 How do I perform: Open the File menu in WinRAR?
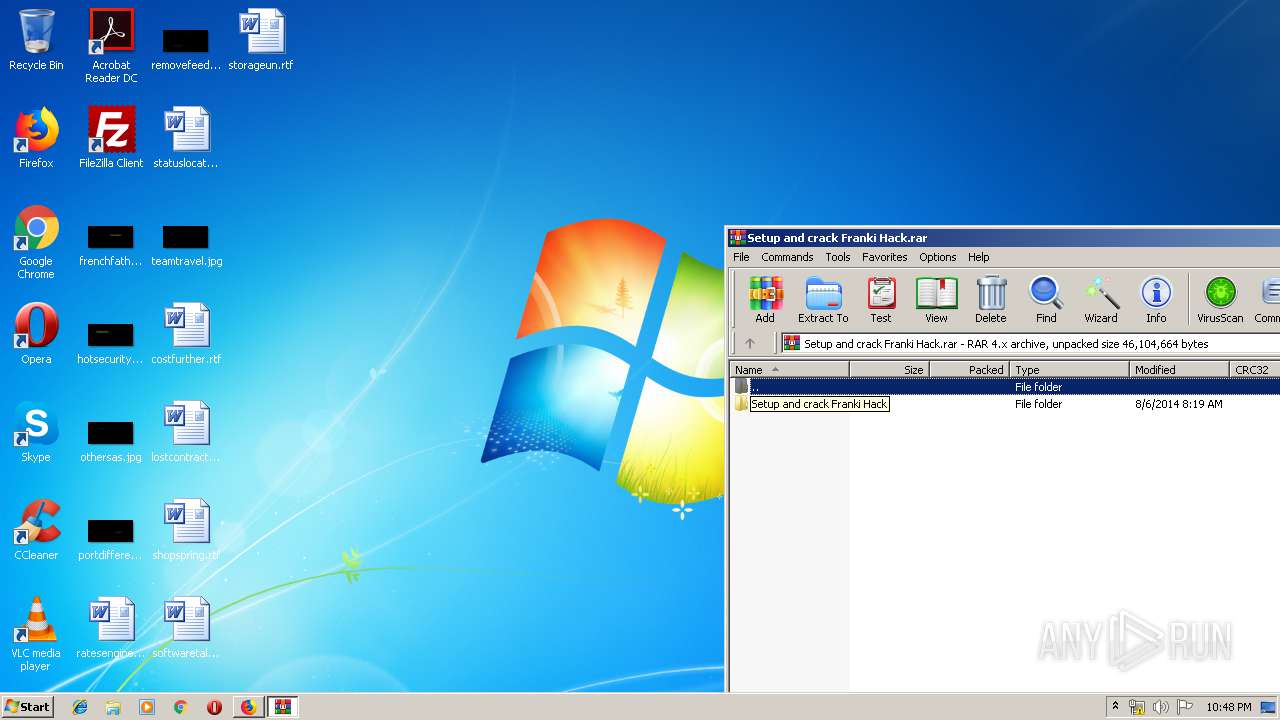pos(741,257)
